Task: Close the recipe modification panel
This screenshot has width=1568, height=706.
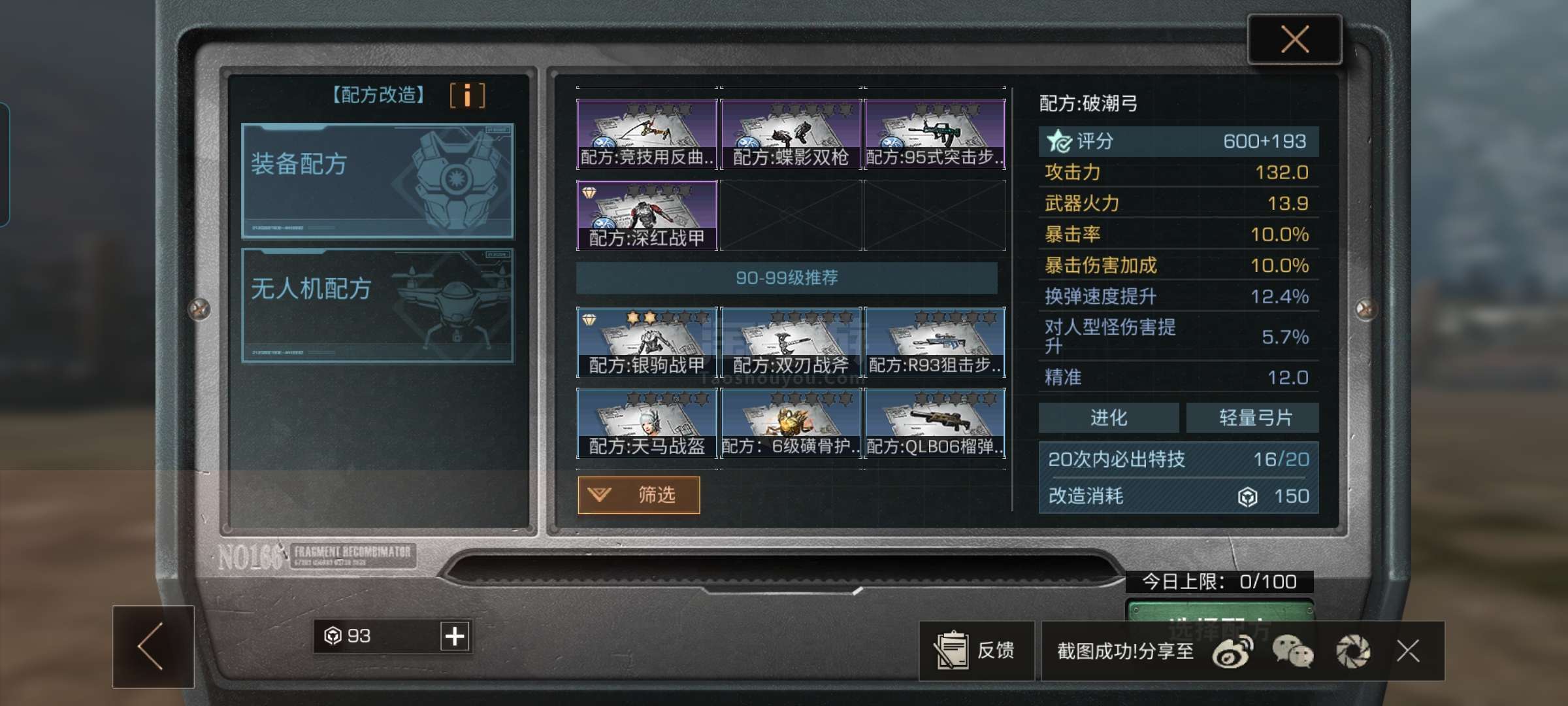Action: click(1295, 39)
